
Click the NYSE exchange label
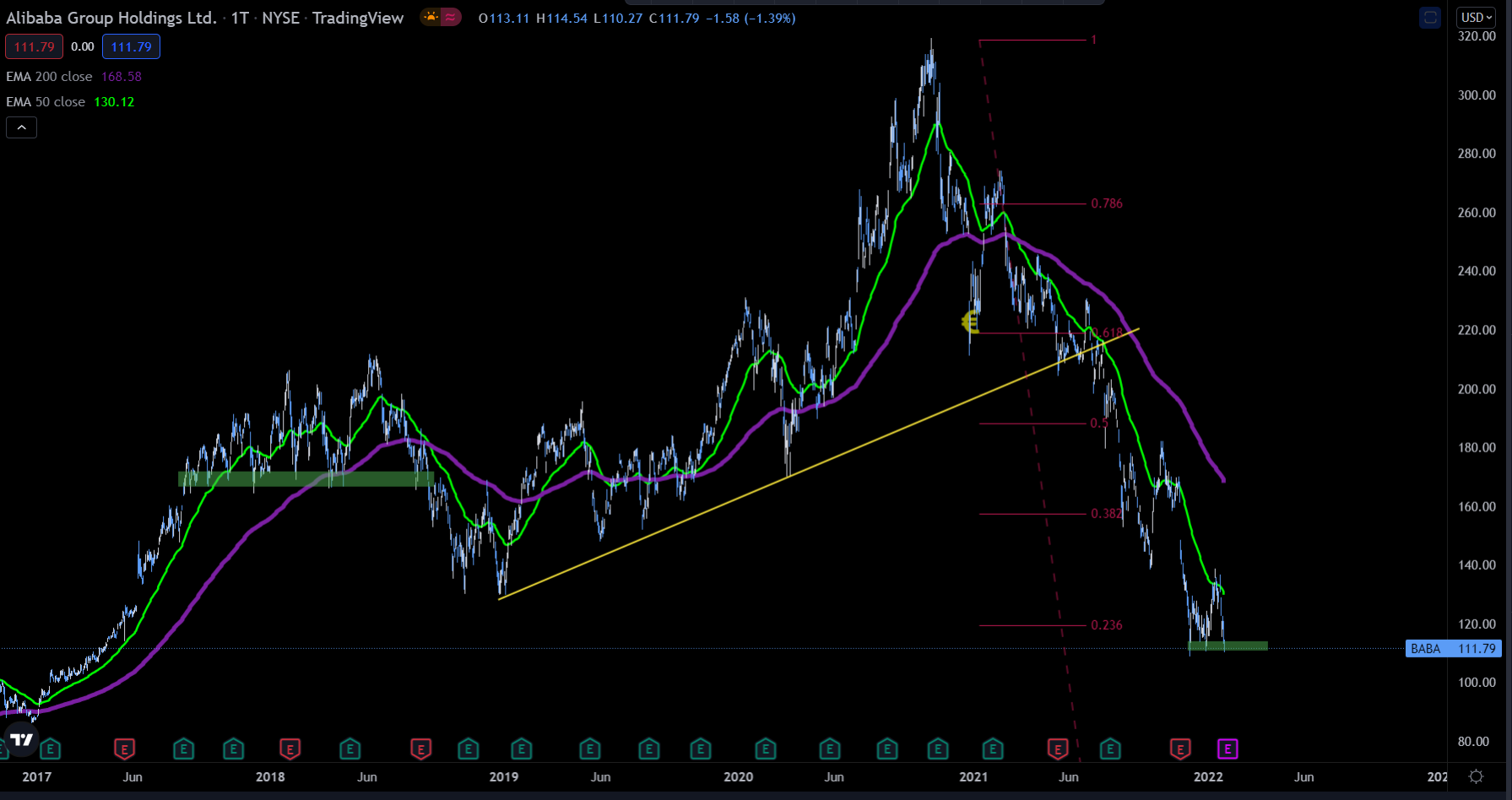pyautogui.click(x=280, y=18)
